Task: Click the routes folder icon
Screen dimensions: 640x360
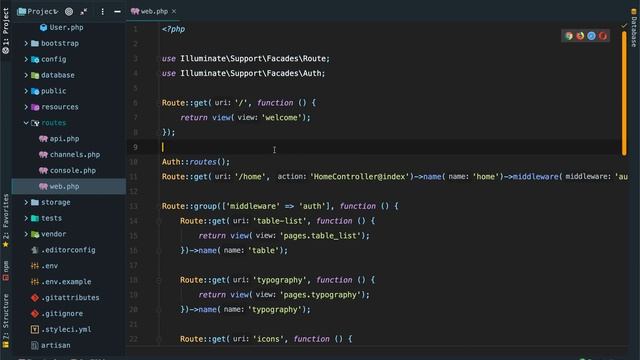Action: click(x=35, y=123)
